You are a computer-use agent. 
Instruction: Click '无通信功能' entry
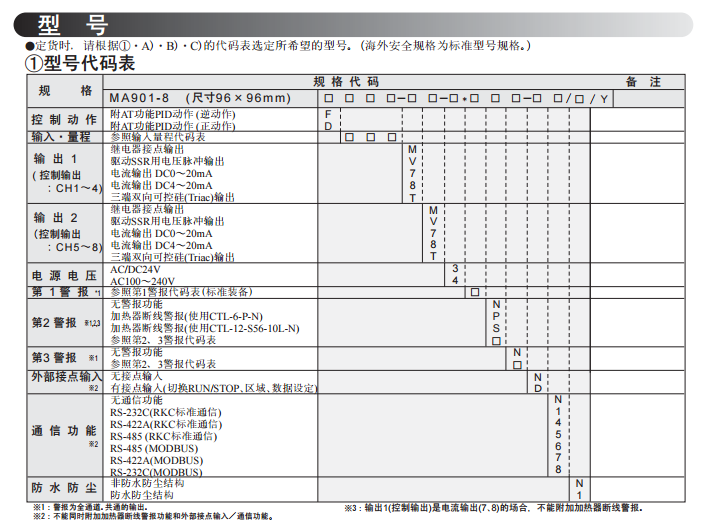point(136,400)
